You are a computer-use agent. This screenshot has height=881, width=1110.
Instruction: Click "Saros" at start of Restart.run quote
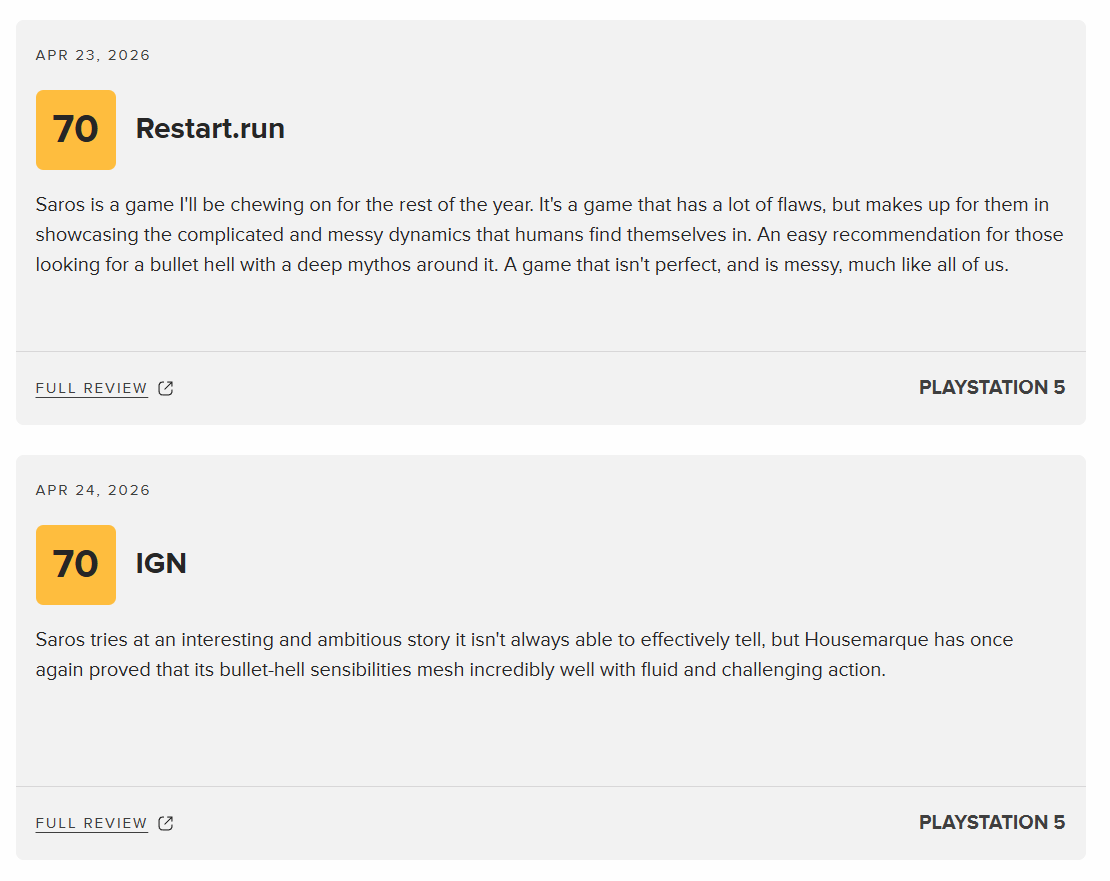click(60, 205)
